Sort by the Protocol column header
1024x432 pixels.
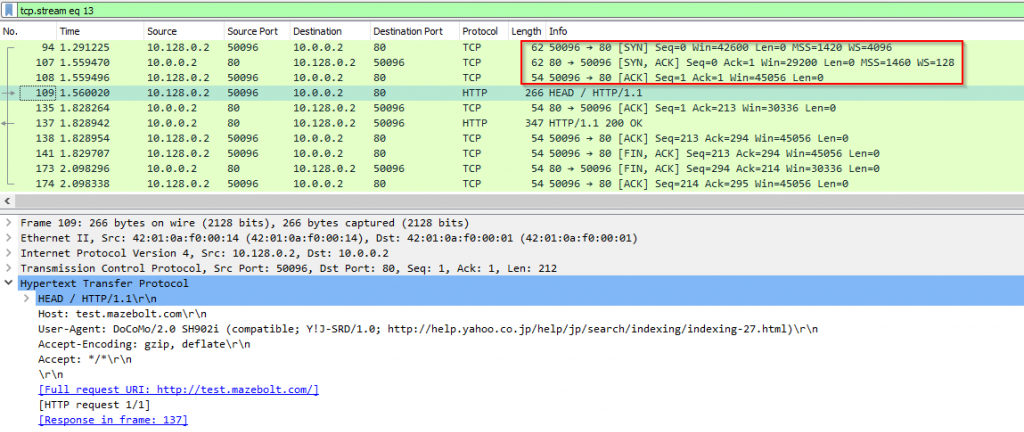(x=480, y=31)
